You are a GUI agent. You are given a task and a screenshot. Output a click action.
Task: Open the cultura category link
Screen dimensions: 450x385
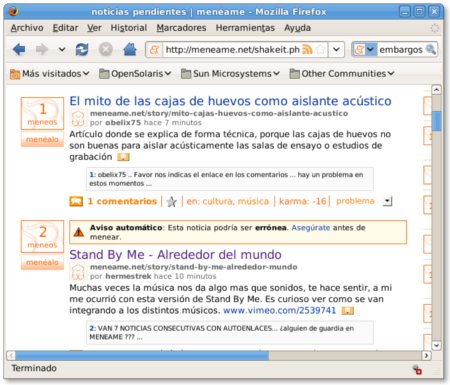click(x=217, y=201)
